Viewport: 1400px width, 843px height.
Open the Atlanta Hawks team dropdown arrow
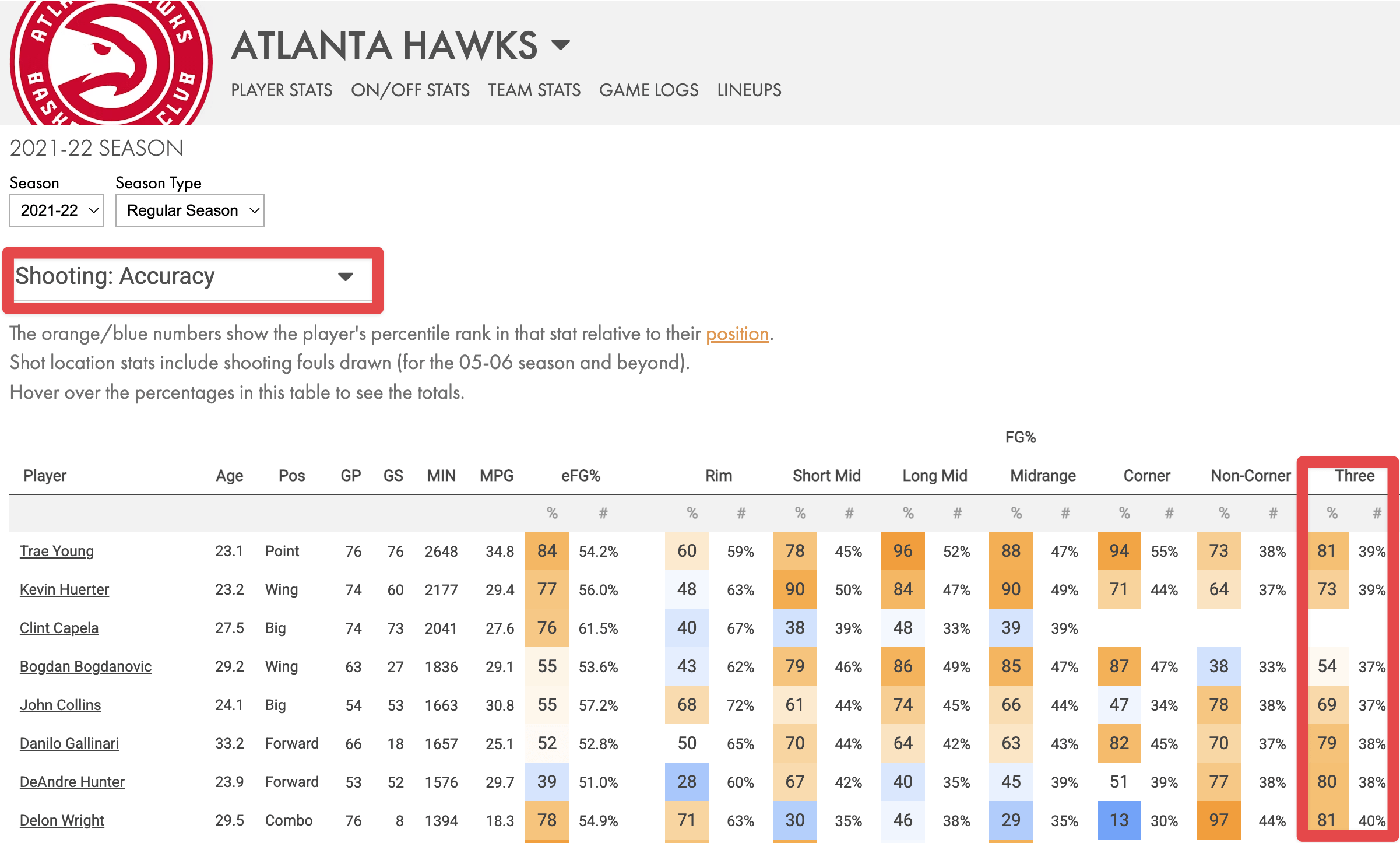tap(561, 45)
